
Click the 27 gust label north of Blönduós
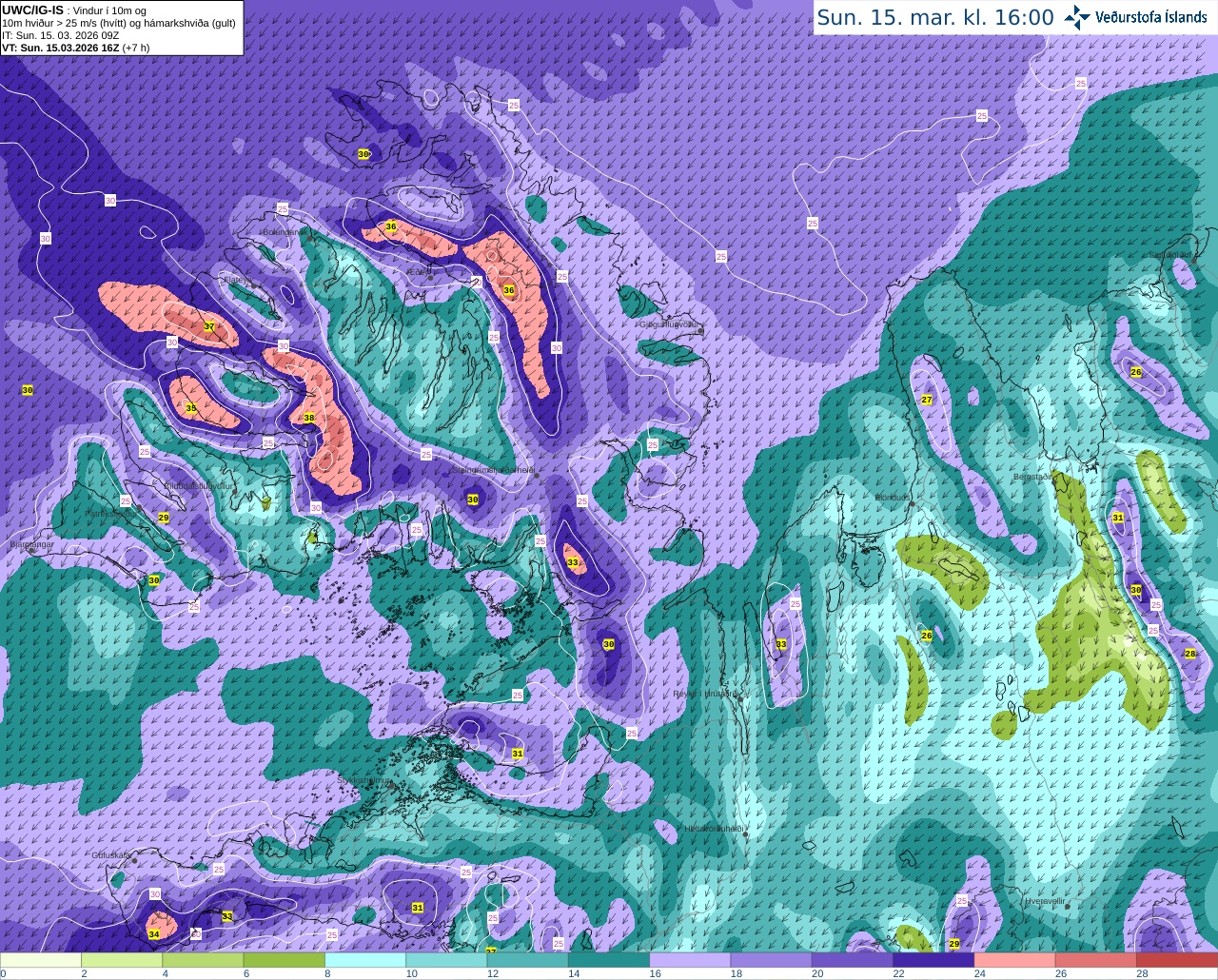927,400
